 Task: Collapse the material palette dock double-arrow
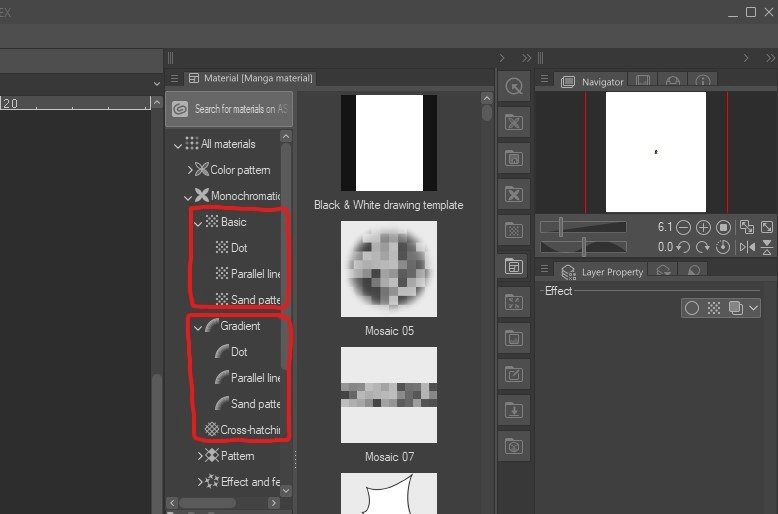click(x=526, y=58)
